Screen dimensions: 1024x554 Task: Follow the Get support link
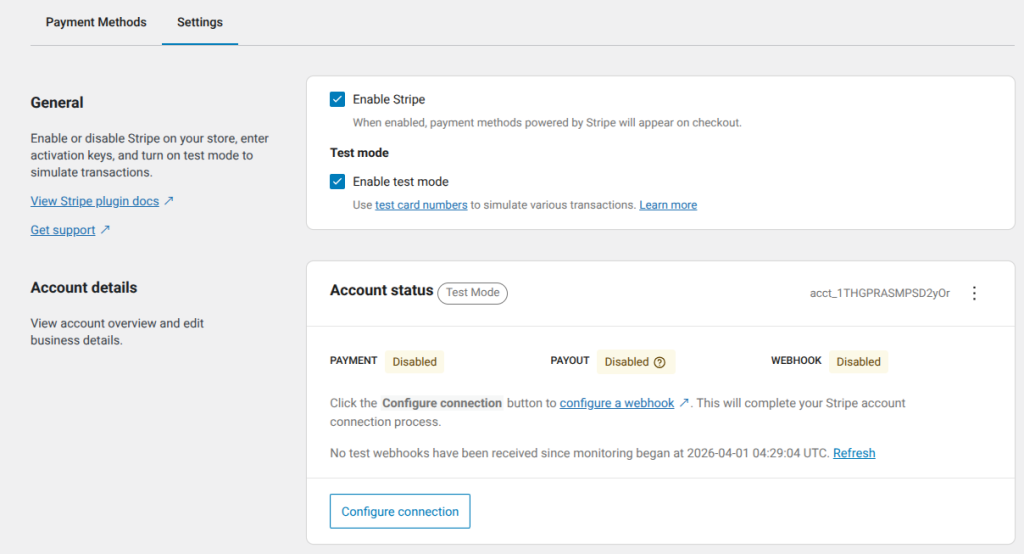point(63,230)
